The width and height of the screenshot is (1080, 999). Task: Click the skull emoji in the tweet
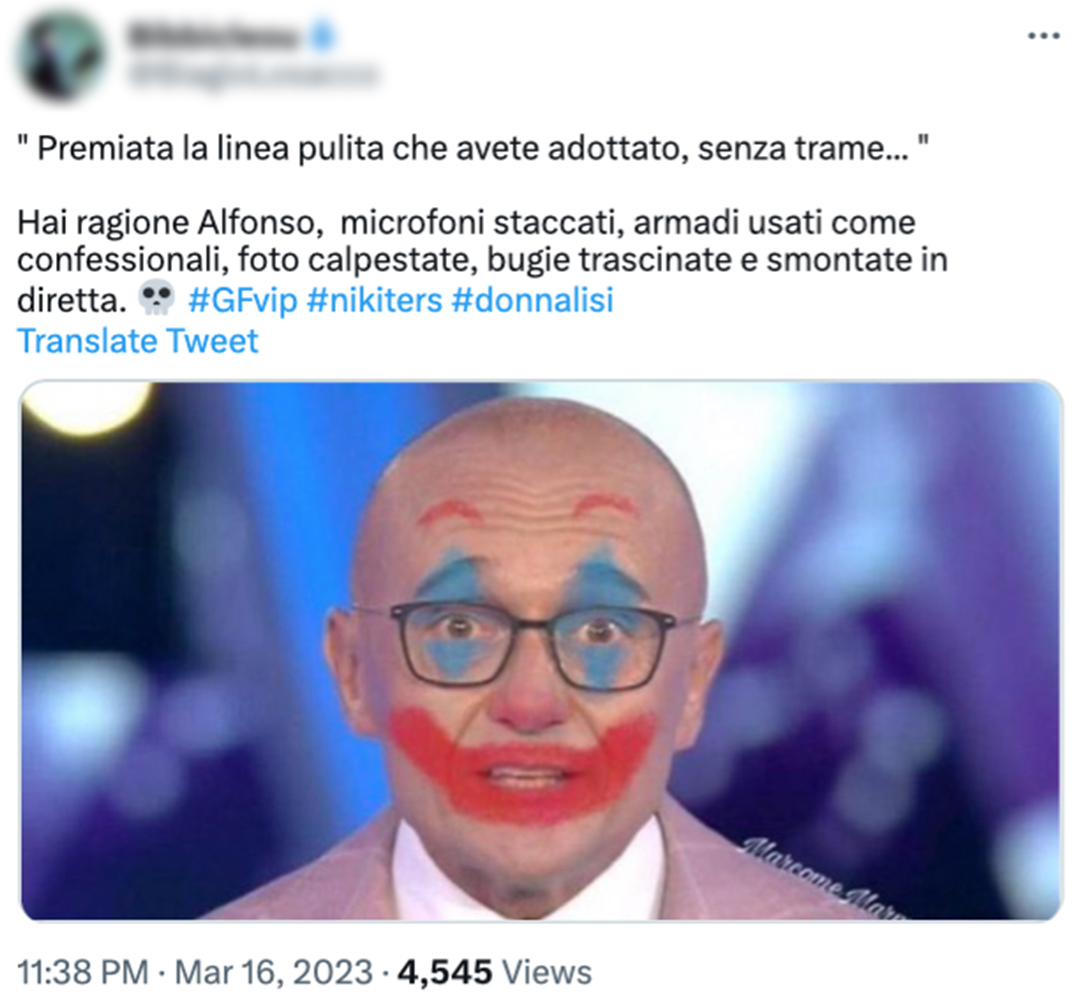(x=154, y=299)
